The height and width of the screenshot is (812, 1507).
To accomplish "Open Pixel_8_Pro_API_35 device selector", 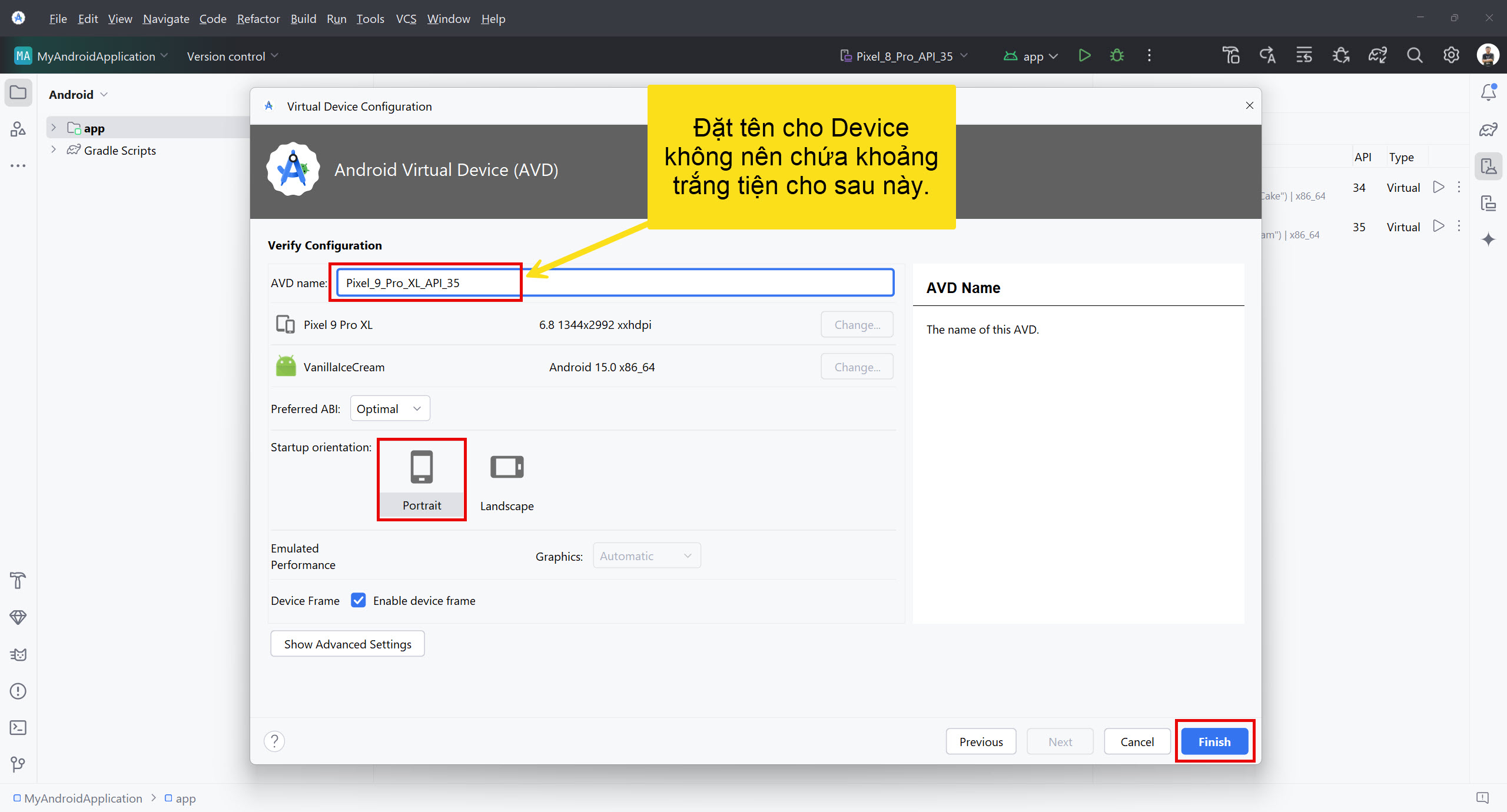I will [x=904, y=56].
